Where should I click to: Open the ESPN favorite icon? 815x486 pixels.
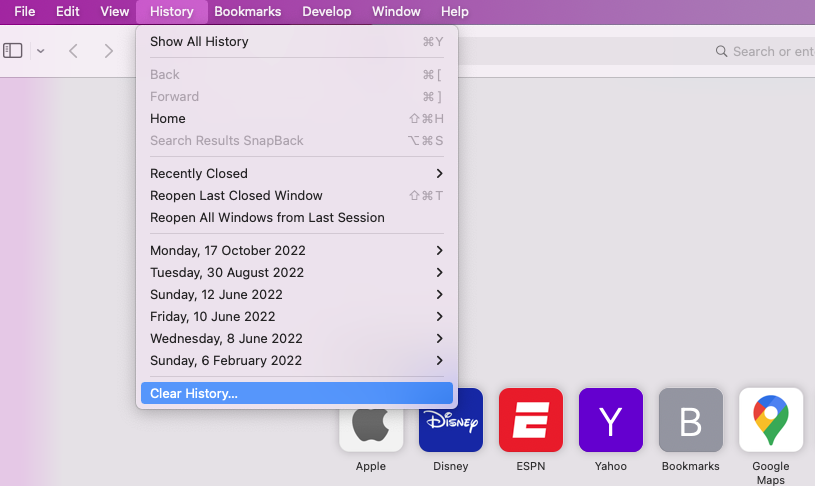tap(531, 420)
